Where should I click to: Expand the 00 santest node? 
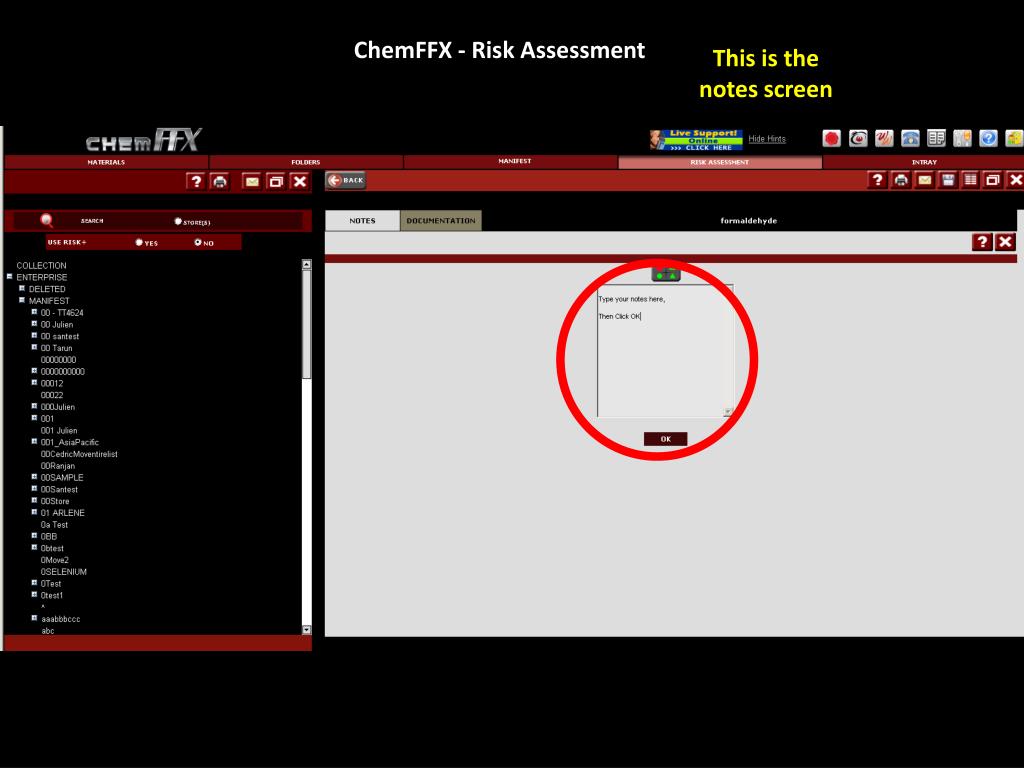pos(35,336)
